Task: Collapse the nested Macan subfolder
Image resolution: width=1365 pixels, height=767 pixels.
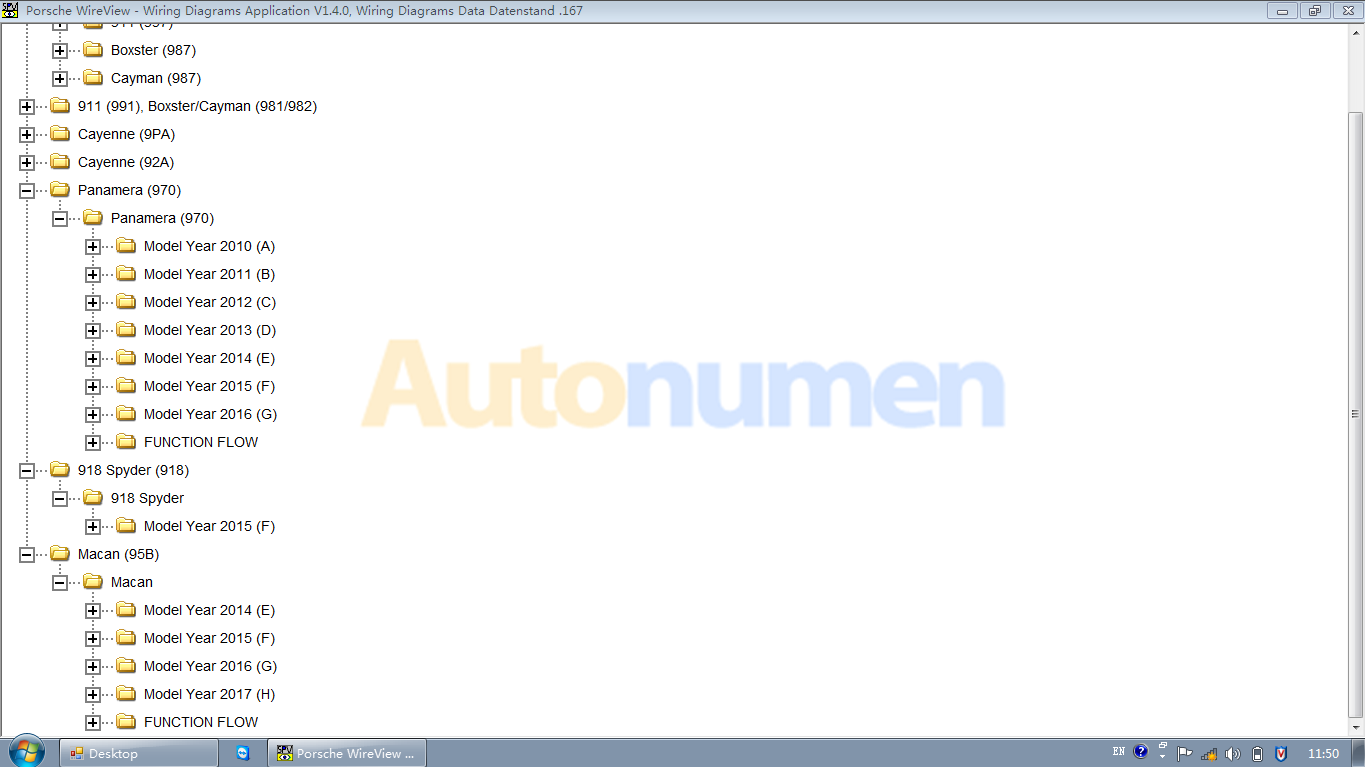Action: pos(60,582)
